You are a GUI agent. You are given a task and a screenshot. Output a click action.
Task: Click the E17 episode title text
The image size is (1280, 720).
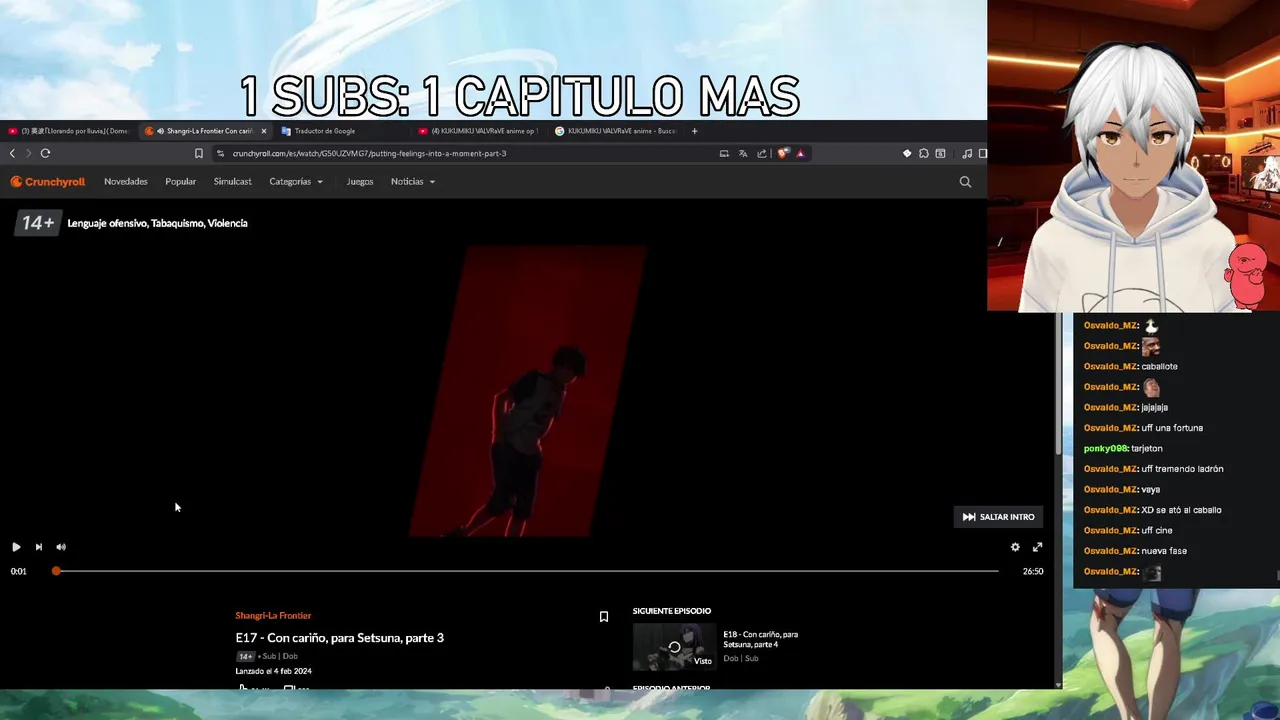click(340, 638)
